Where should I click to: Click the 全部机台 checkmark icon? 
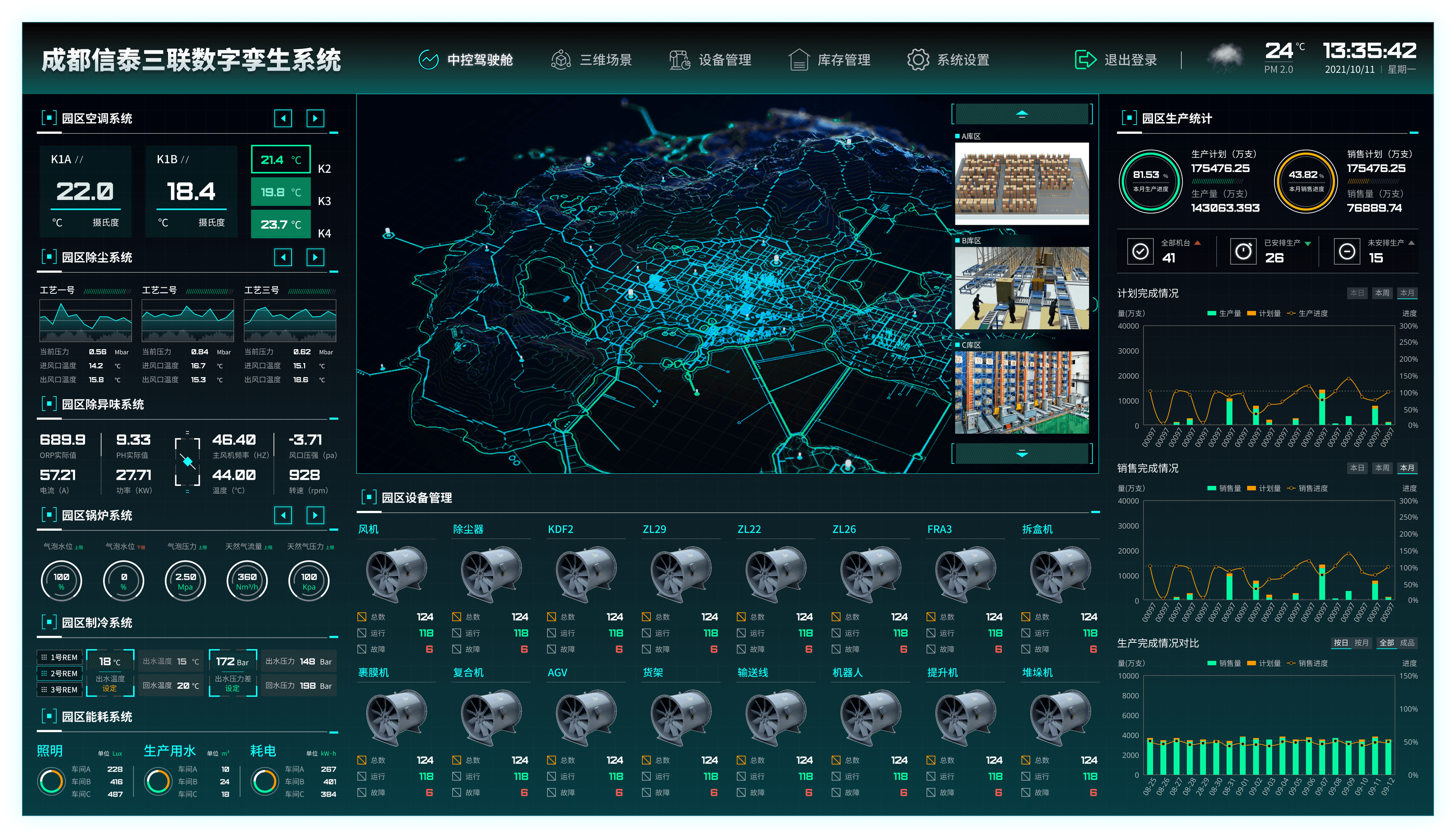pos(1140,252)
